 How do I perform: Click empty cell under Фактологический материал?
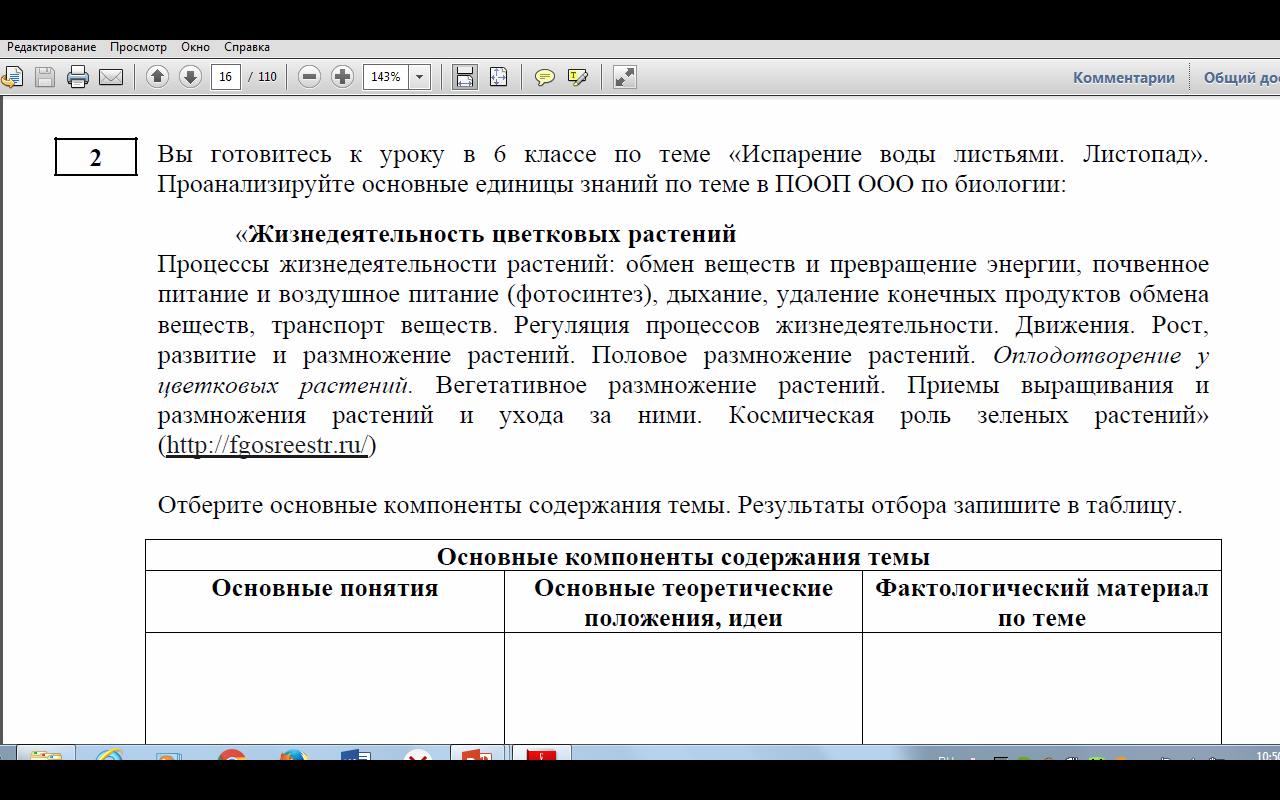(x=1042, y=688)
